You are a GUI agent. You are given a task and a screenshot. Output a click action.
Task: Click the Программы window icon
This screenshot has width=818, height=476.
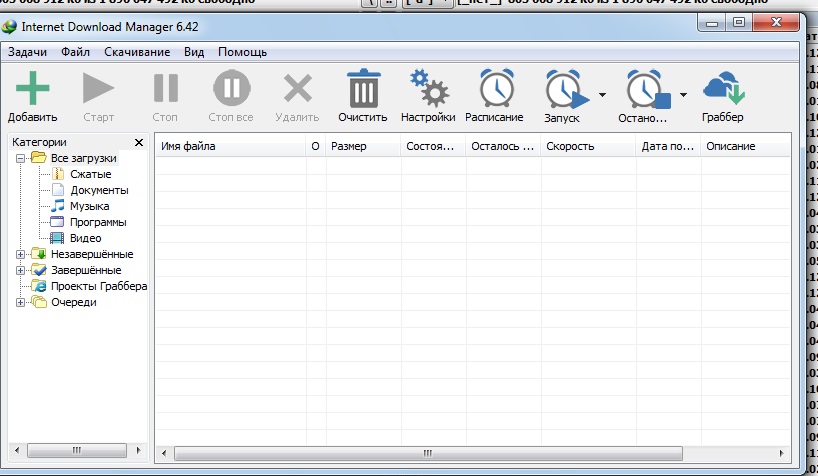57,222
